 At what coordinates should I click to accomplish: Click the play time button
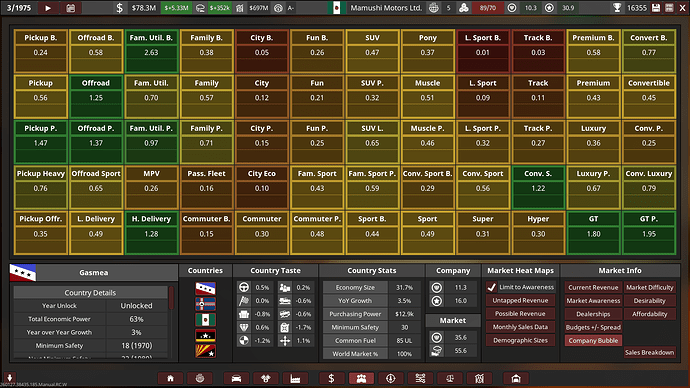click(x=48, y=8)
